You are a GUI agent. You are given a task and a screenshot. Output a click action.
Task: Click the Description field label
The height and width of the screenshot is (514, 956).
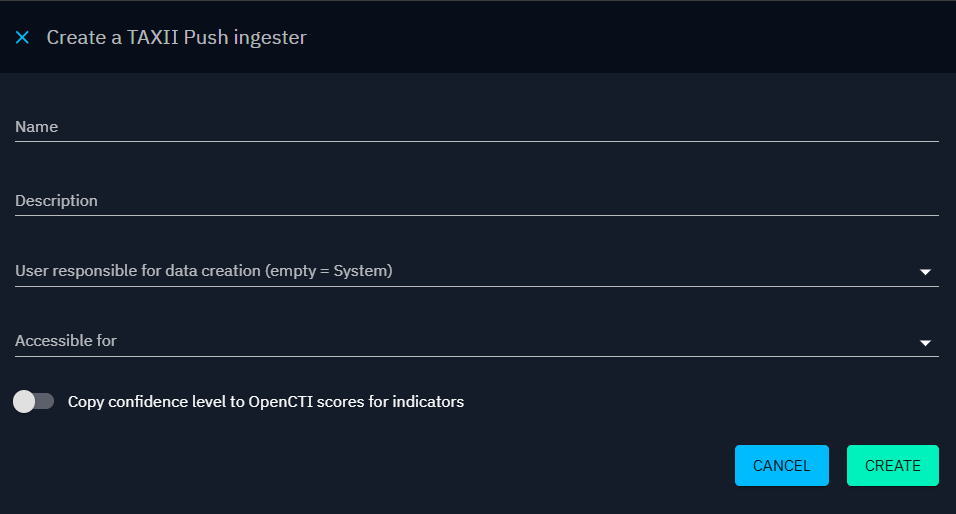click(56, 201)
